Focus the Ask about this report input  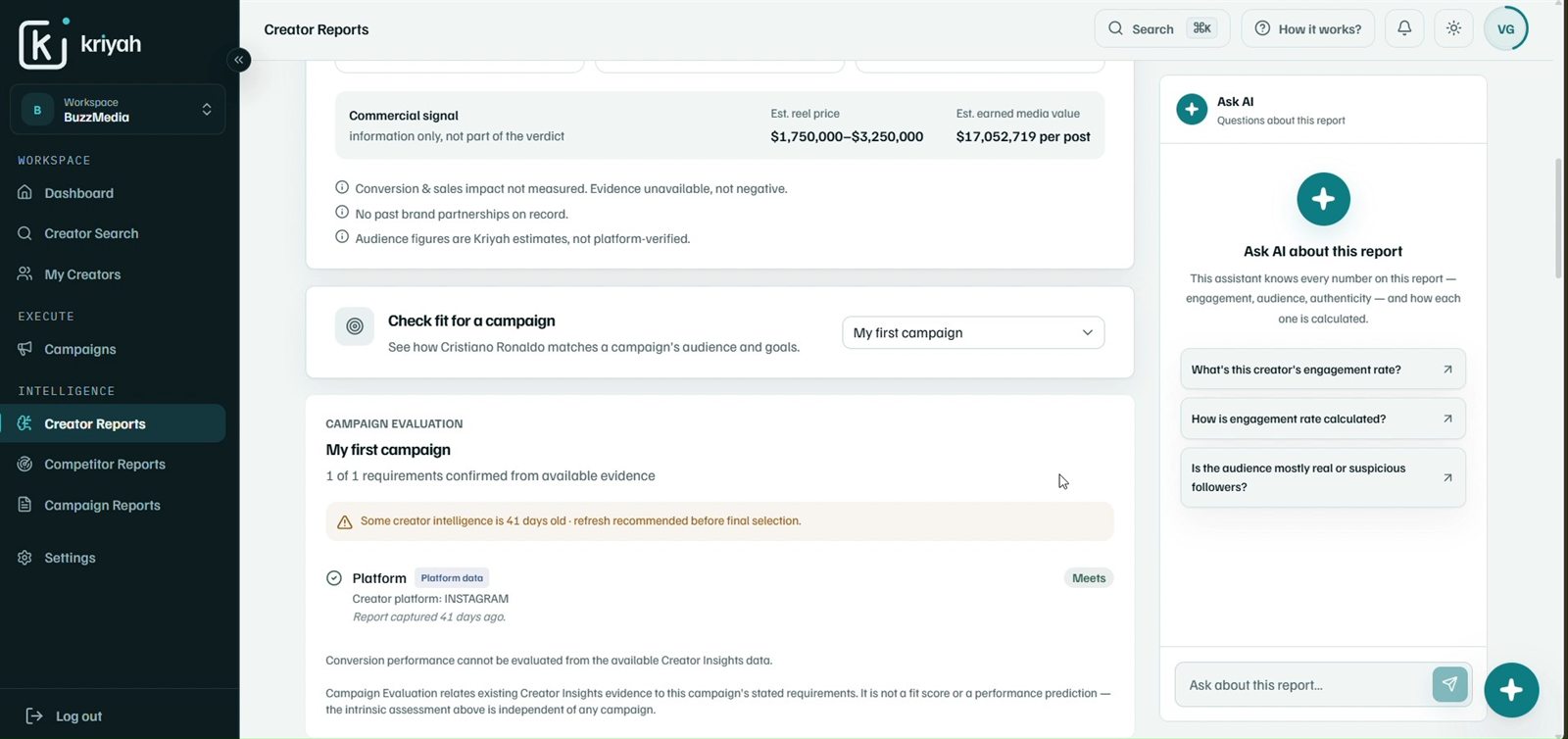(x=1305, y=685)
